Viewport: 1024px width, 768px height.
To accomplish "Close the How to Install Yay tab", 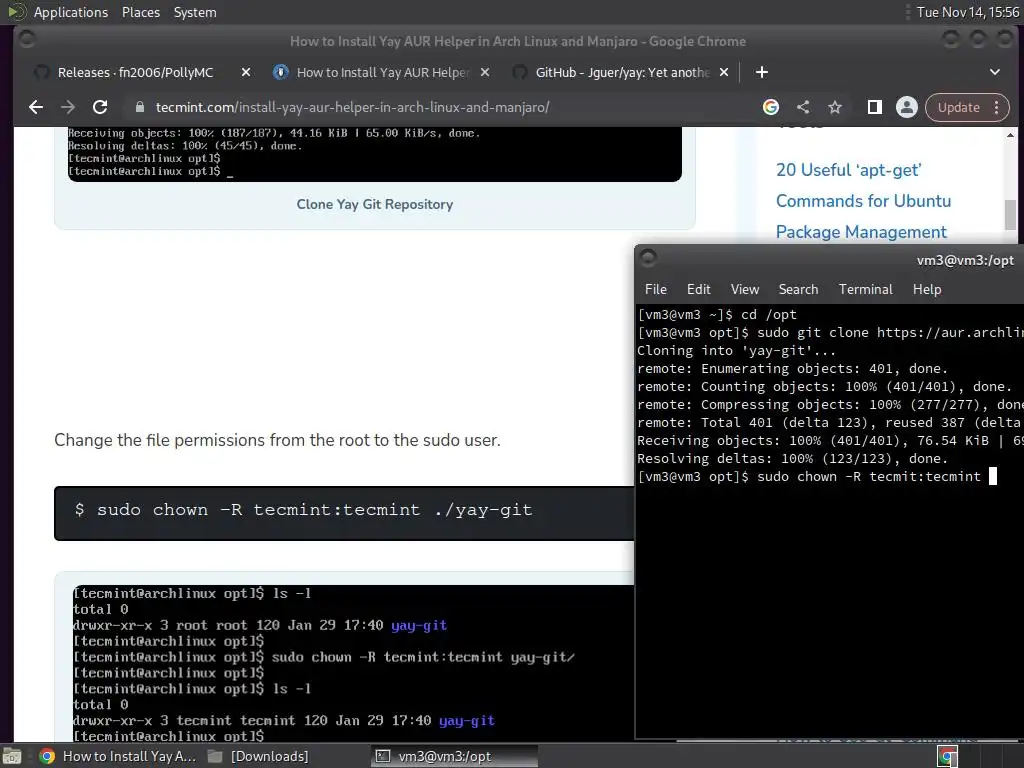I will (x=485, y=72).
